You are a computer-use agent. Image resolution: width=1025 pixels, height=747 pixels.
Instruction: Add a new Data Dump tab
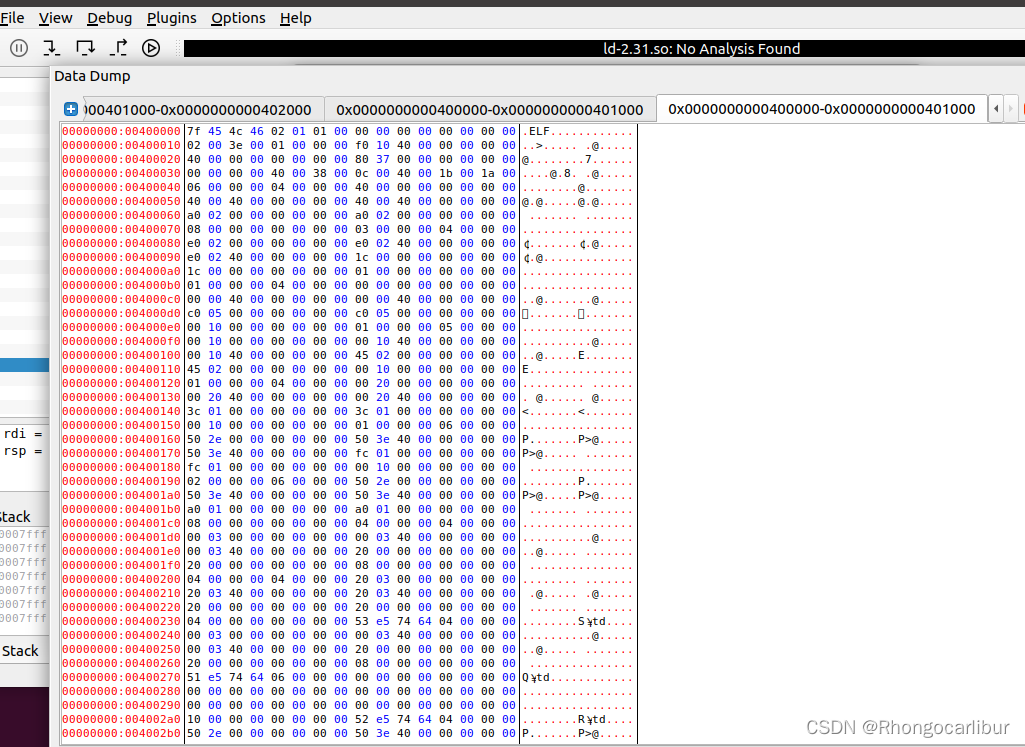point(71,109)
